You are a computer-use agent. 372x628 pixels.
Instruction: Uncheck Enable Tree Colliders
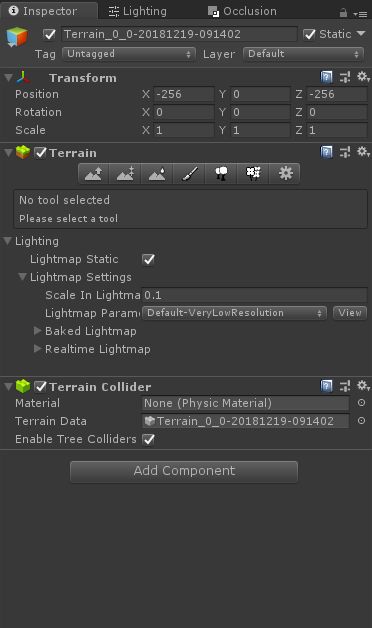click(x=149, y=439)
